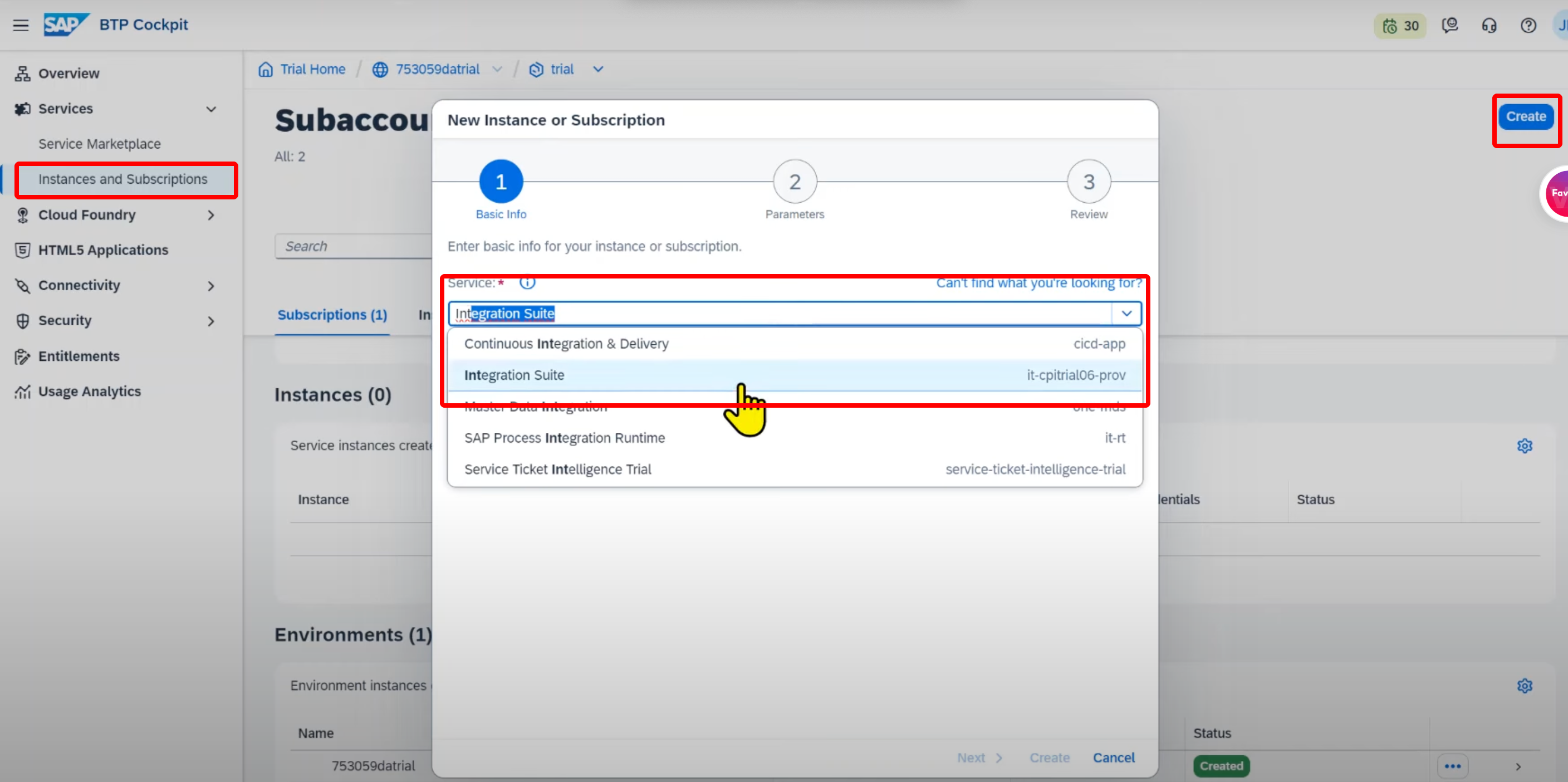Cancel the New Instance dialog
Screen dimensions: 1568x782
(x=1113, y=757)
